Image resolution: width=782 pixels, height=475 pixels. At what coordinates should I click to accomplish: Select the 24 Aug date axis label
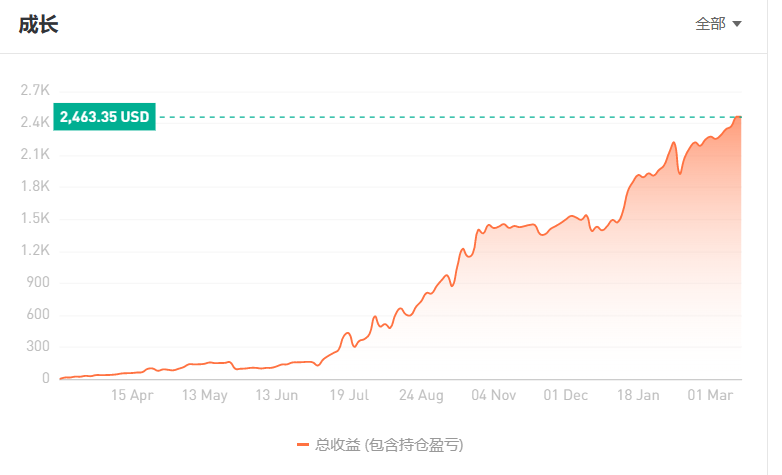421,395
